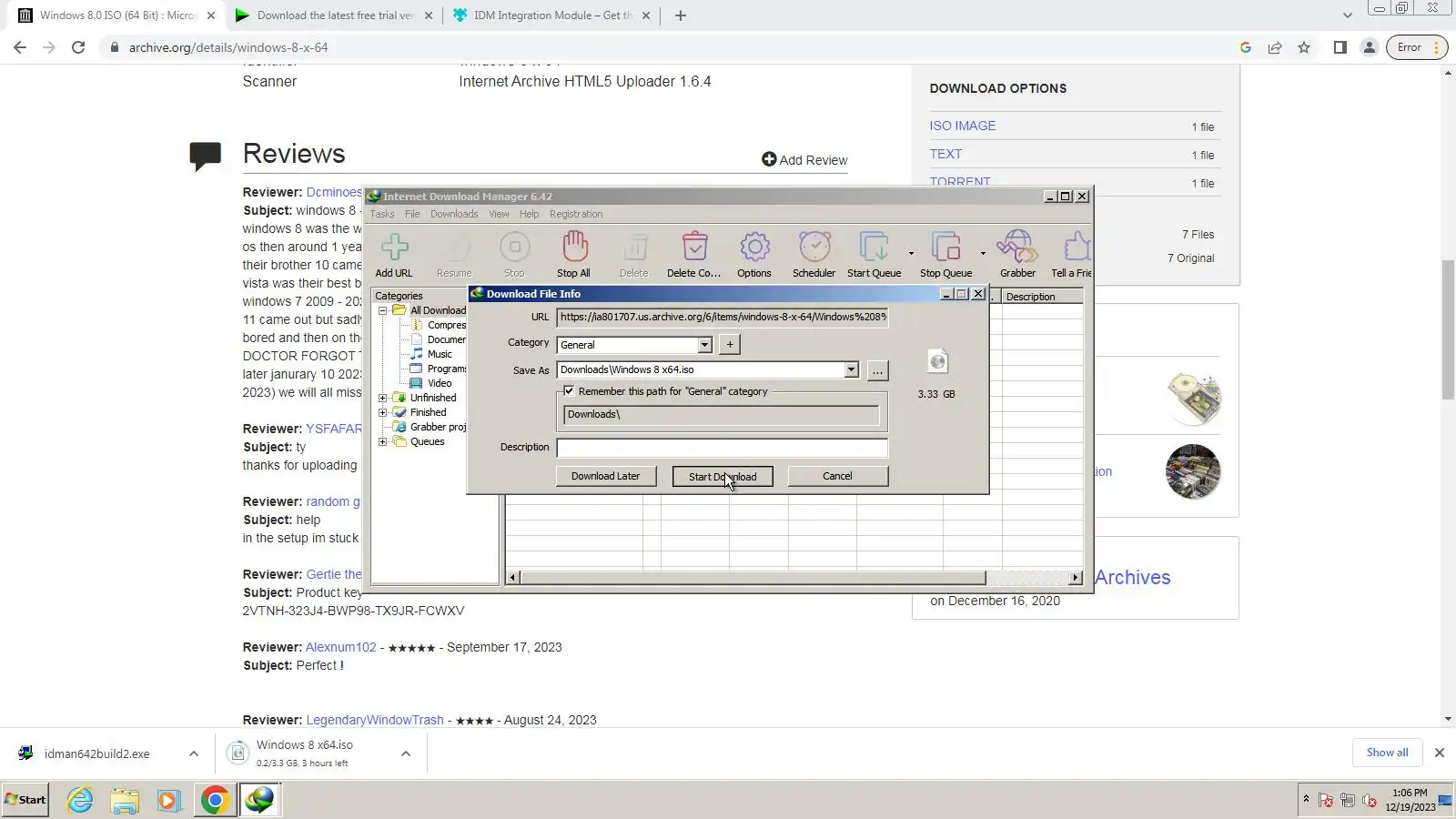Open a new browser tab
1456x819 pixels.
680,15
